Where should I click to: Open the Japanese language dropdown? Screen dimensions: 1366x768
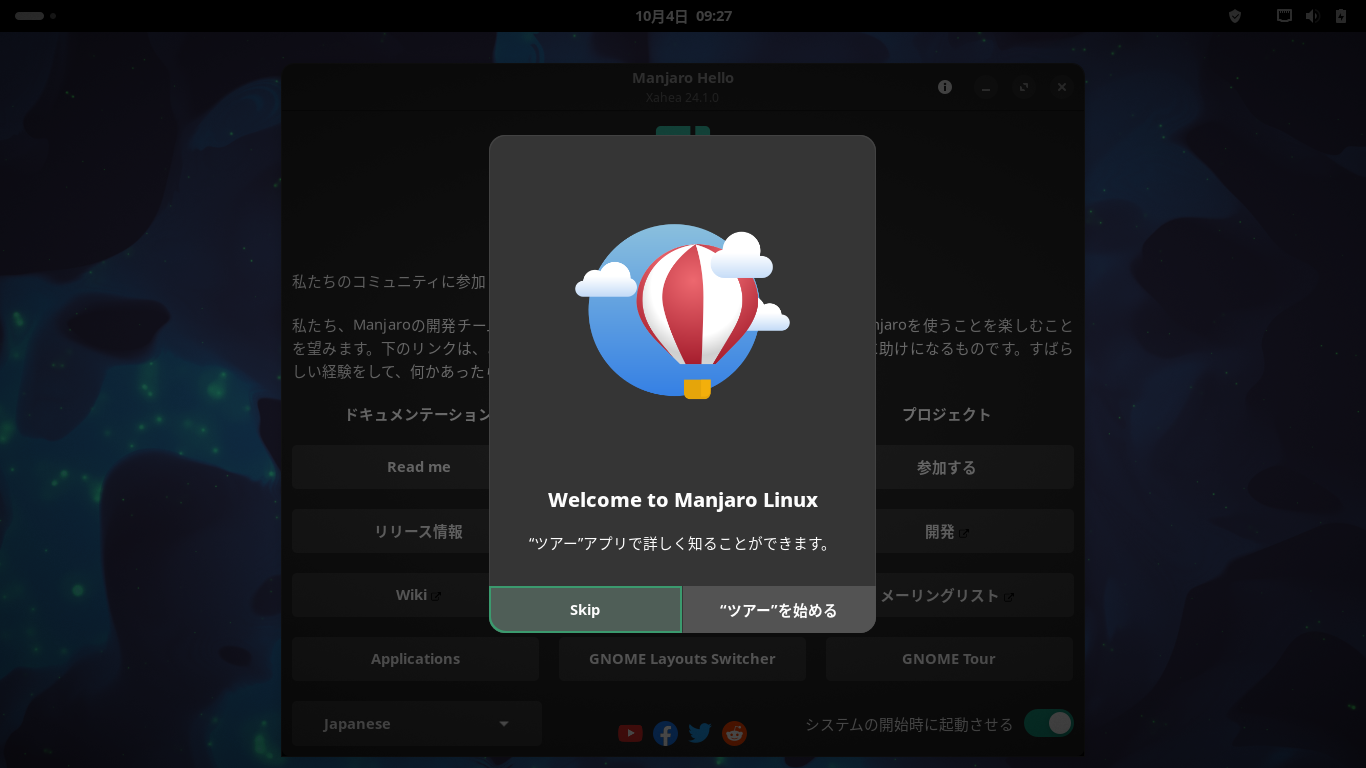point(417,723)
